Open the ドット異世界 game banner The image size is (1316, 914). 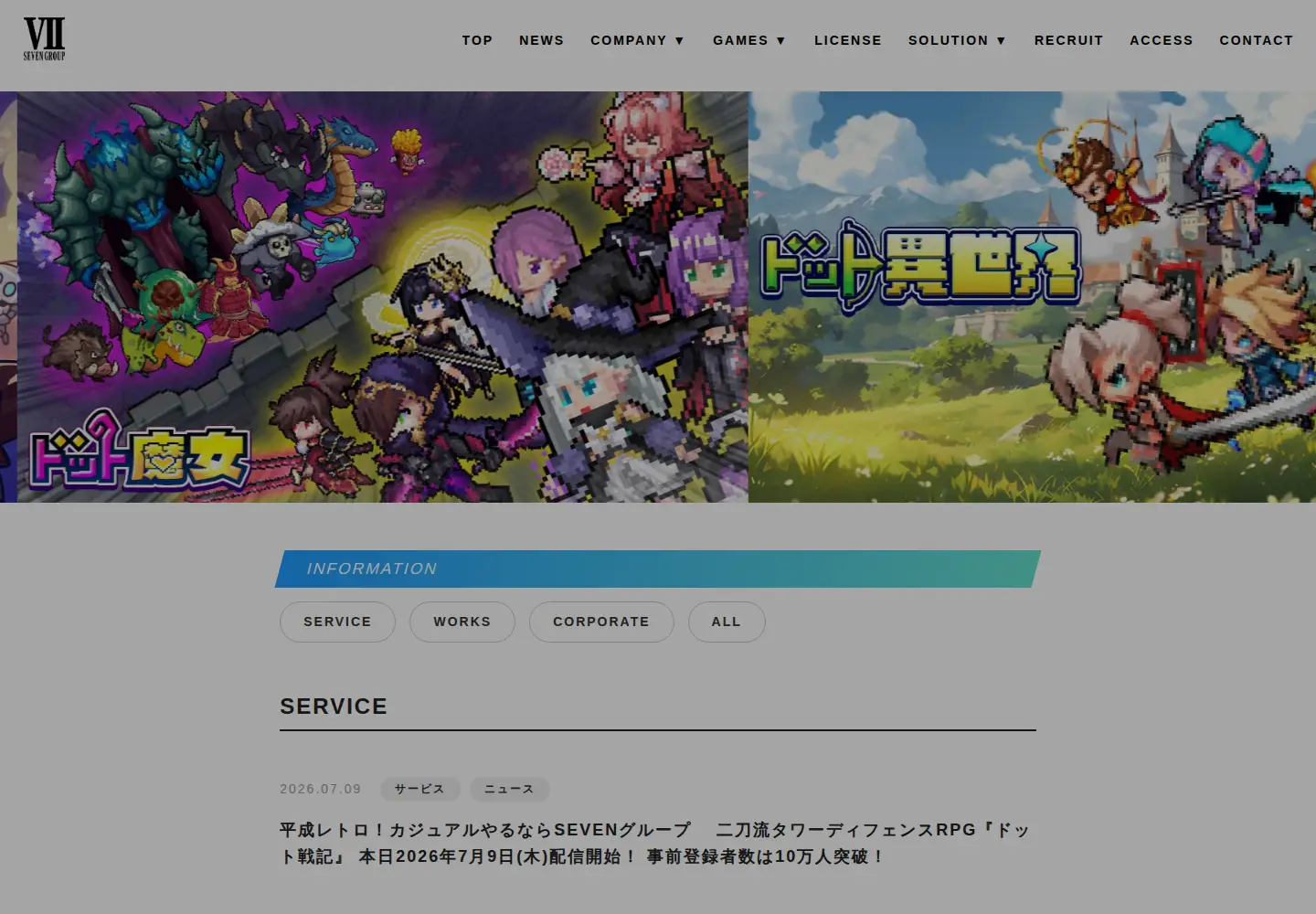pos(1033,297)
